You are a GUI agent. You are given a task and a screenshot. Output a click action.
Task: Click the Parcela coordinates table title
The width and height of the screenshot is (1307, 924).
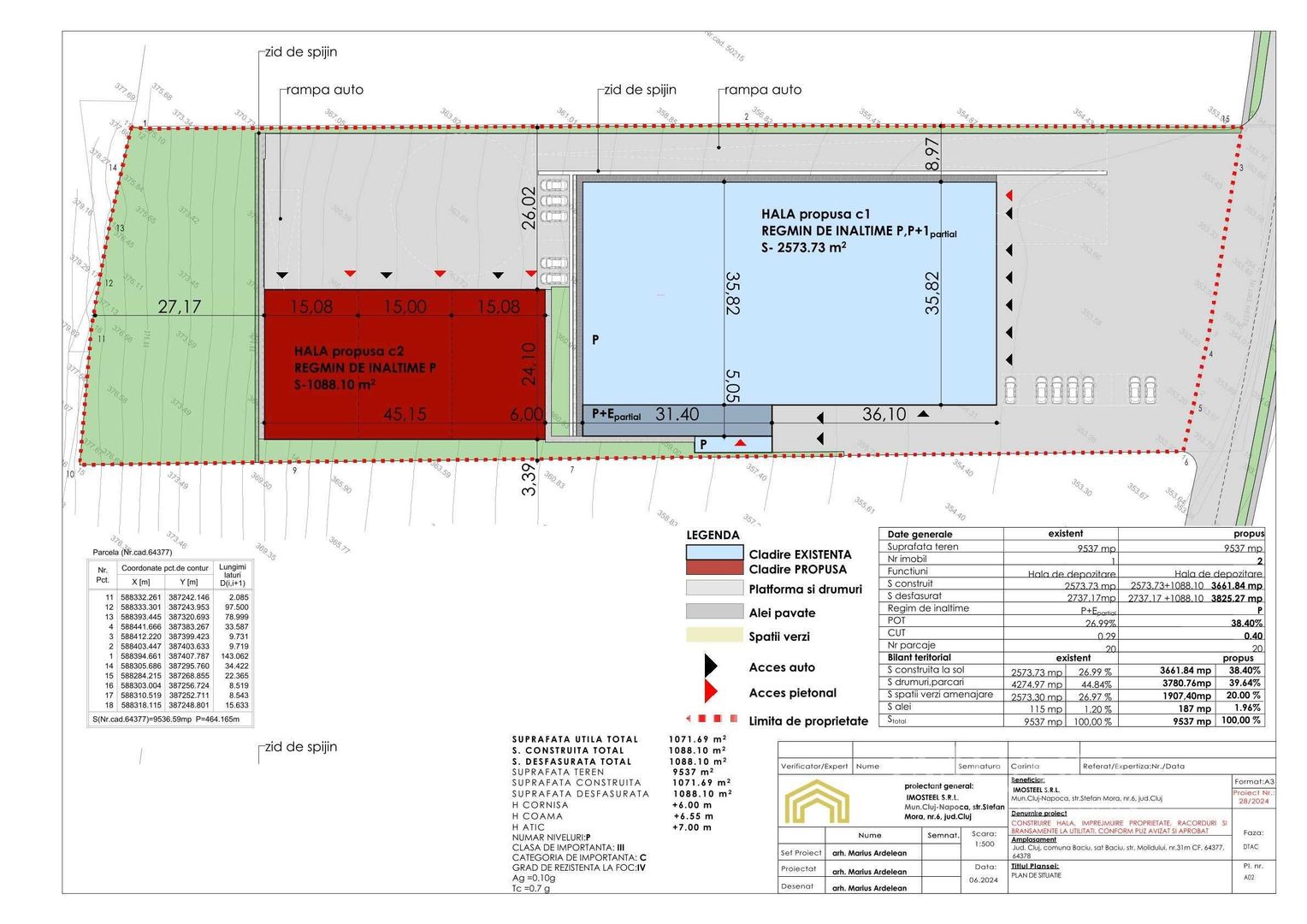click(133, 552)
